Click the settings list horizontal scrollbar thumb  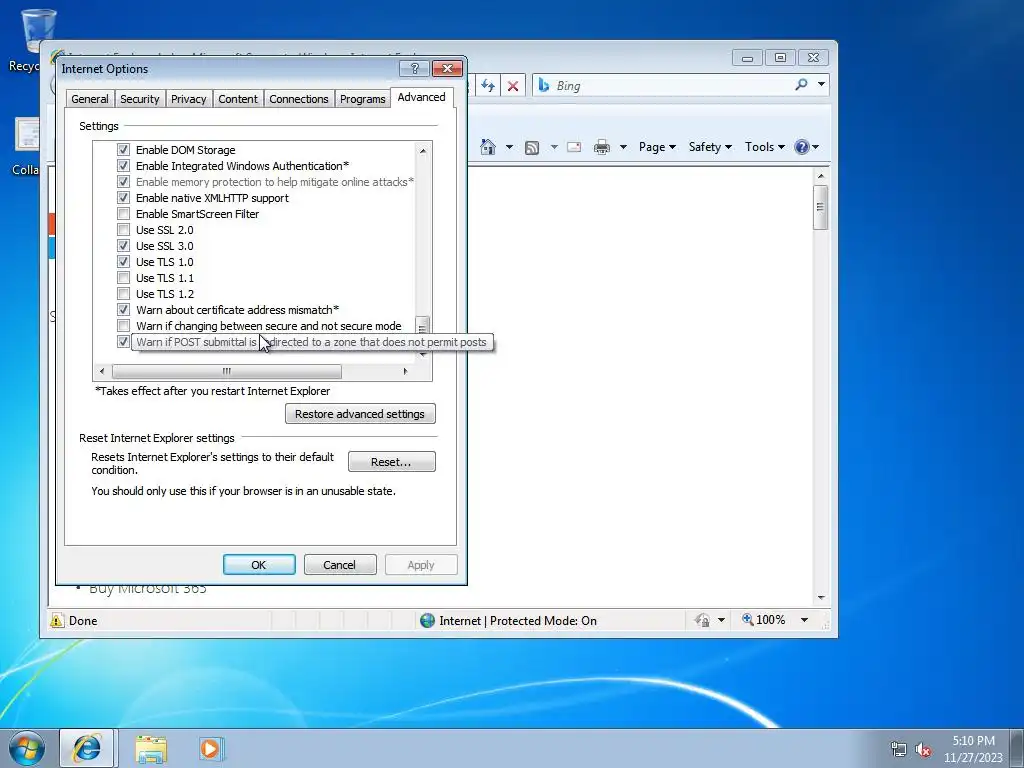227,371
